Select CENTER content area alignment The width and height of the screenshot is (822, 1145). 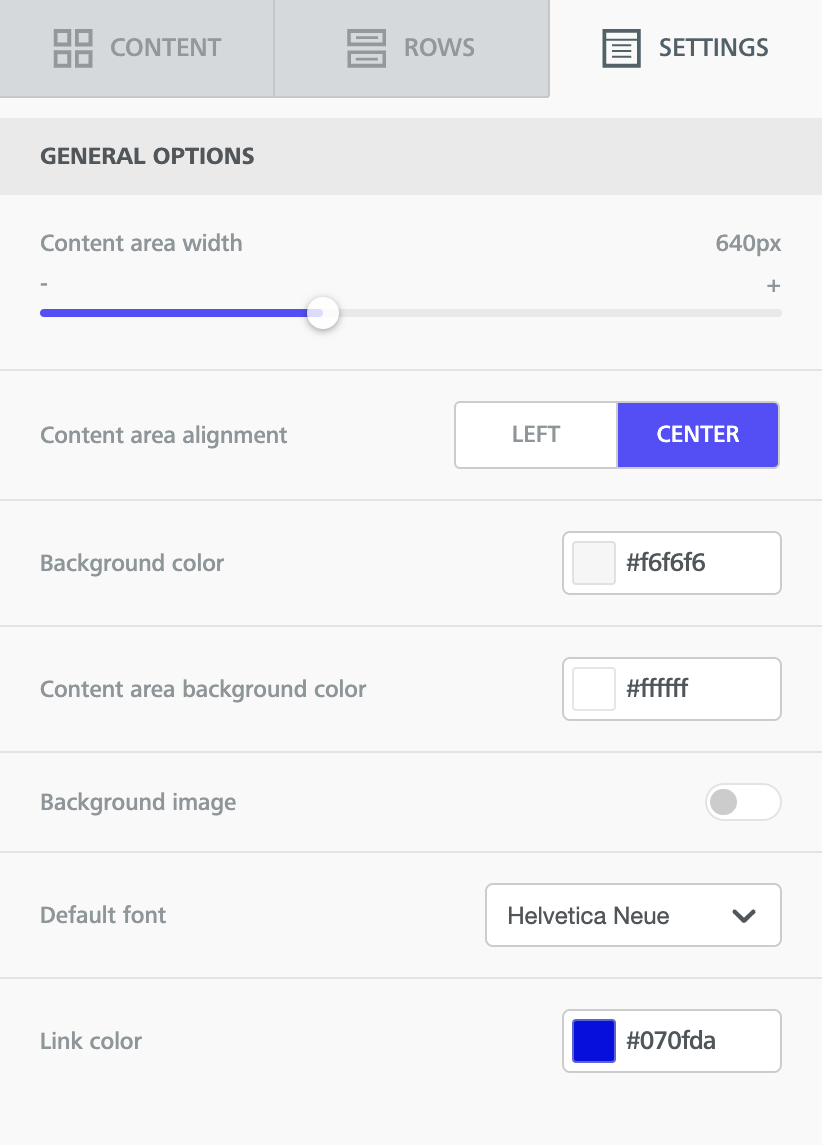(698, 434)
